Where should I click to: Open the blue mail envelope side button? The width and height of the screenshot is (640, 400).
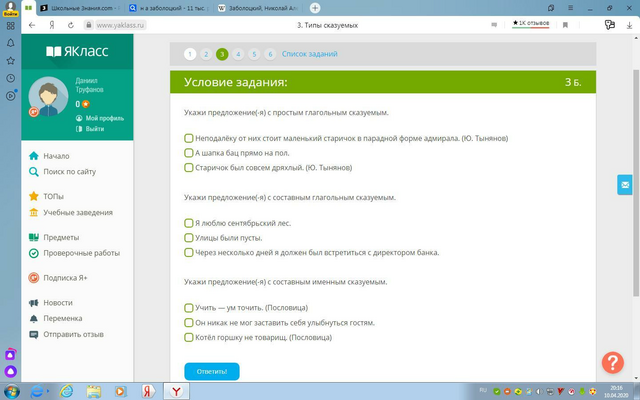(625, 185)
